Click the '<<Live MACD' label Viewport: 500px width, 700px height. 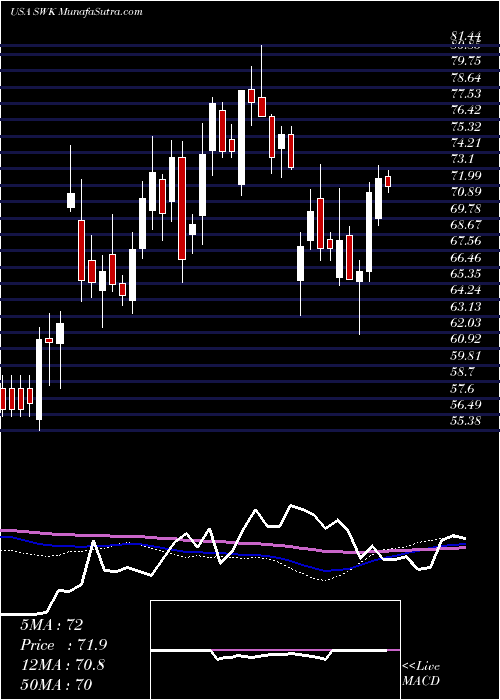421,674
